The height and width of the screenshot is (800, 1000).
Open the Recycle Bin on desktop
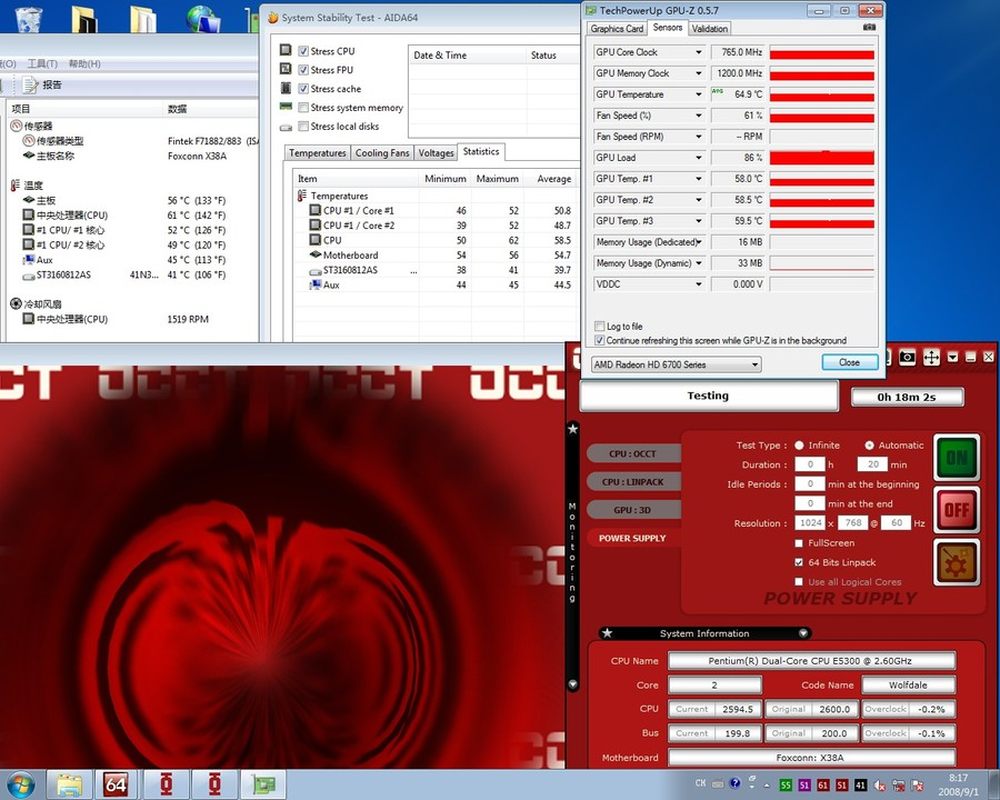tap(28, 18)
